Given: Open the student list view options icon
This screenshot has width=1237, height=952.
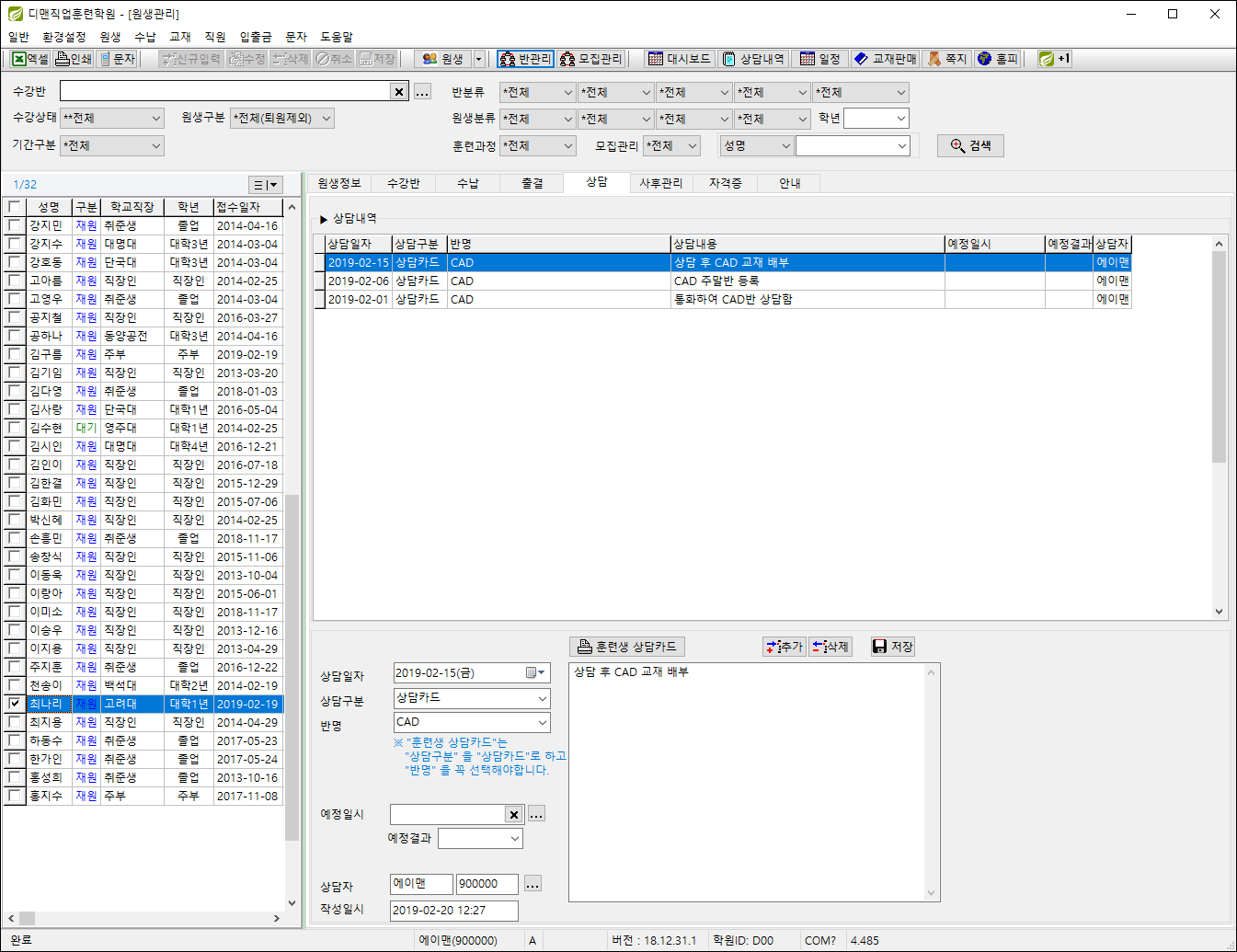Looking at the screenshot, I should click(x=265, y=185).
